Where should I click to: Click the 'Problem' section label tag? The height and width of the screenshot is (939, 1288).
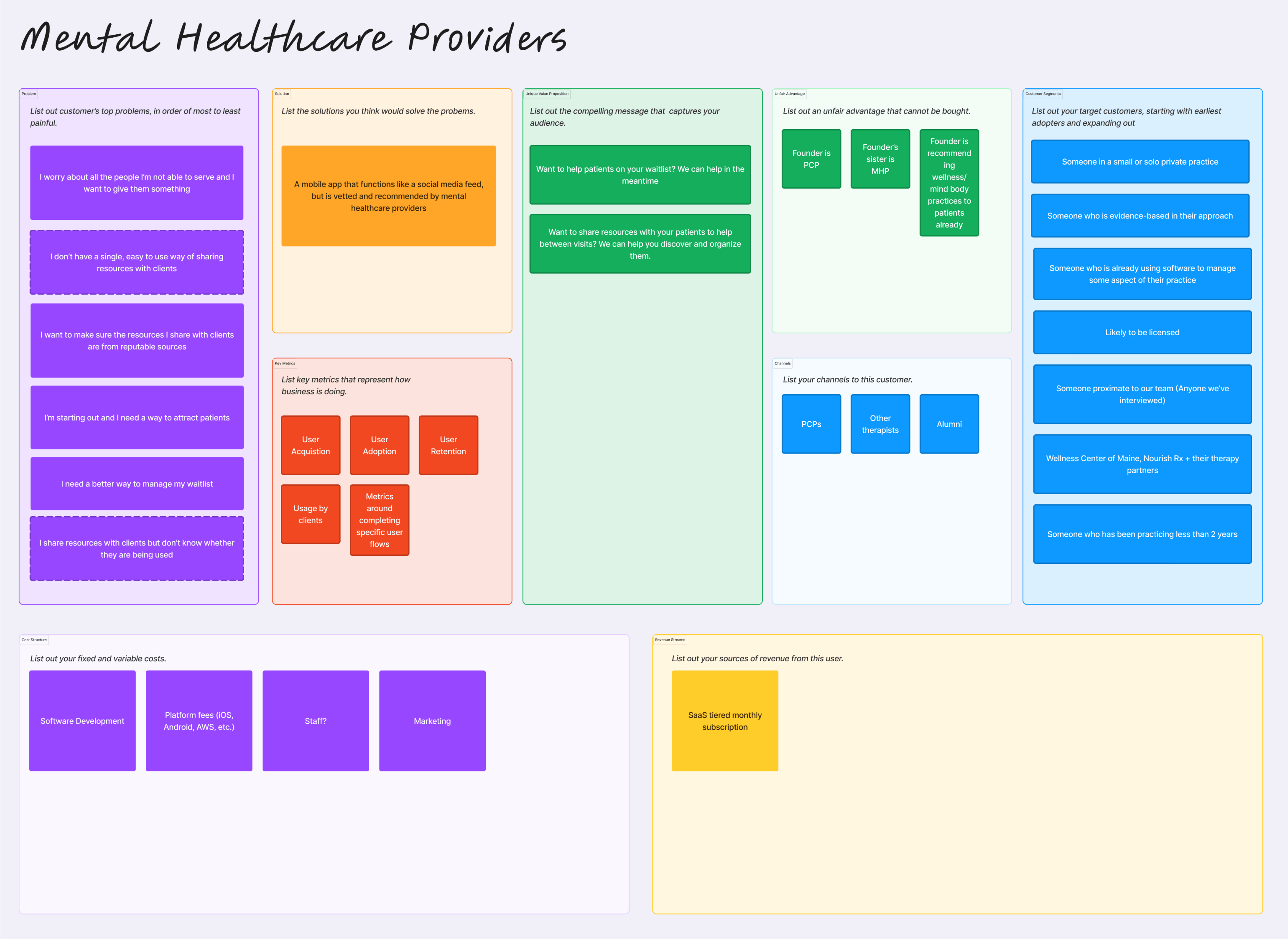29,94
